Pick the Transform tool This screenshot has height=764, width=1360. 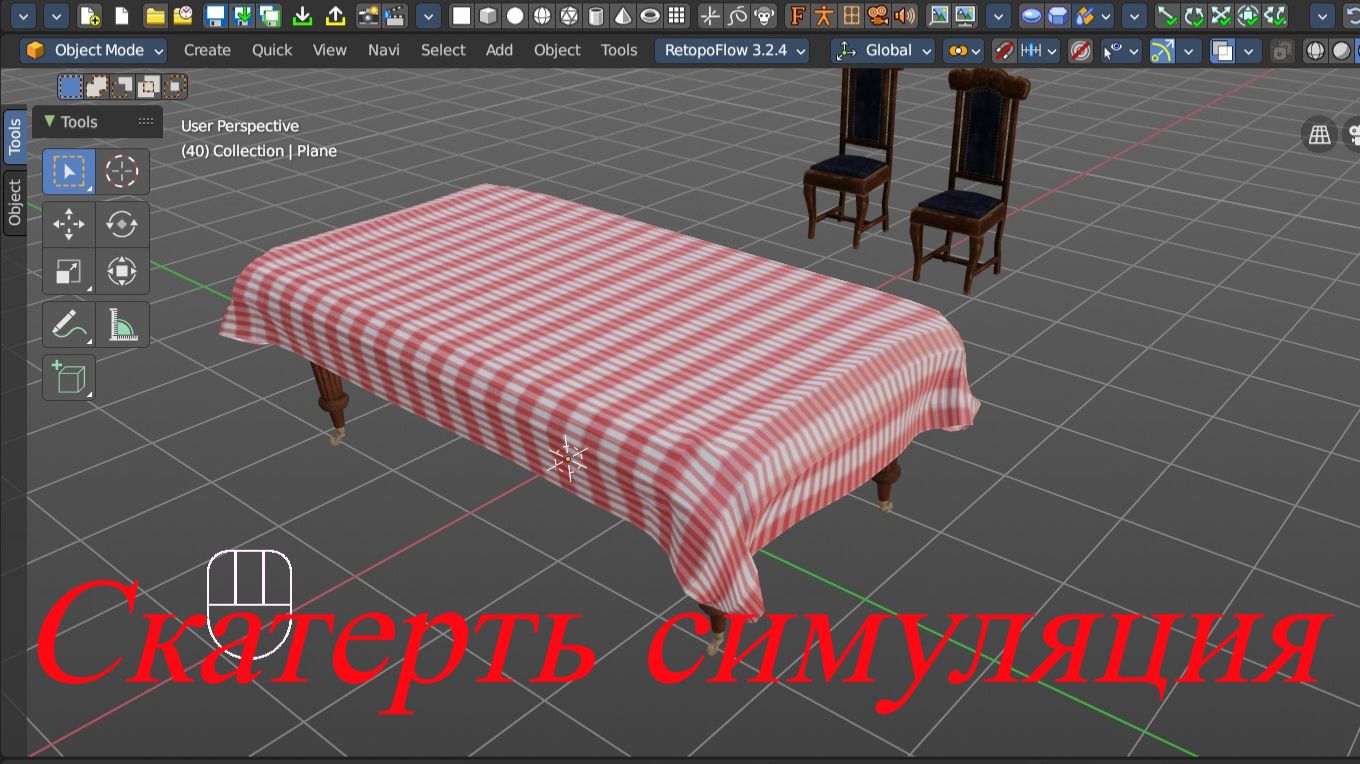click(122, 271)
